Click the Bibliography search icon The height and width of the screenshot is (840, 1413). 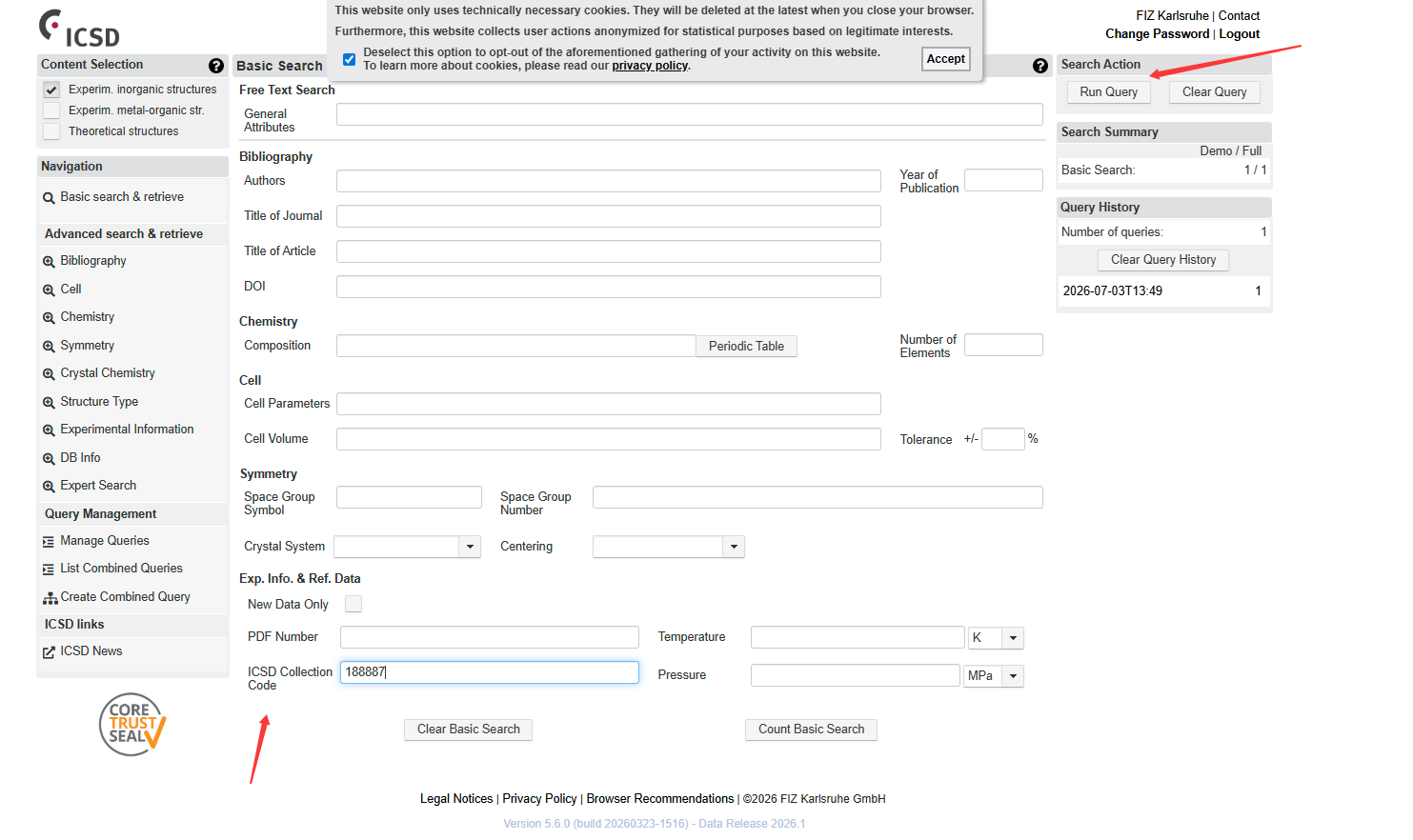point(49,262)
